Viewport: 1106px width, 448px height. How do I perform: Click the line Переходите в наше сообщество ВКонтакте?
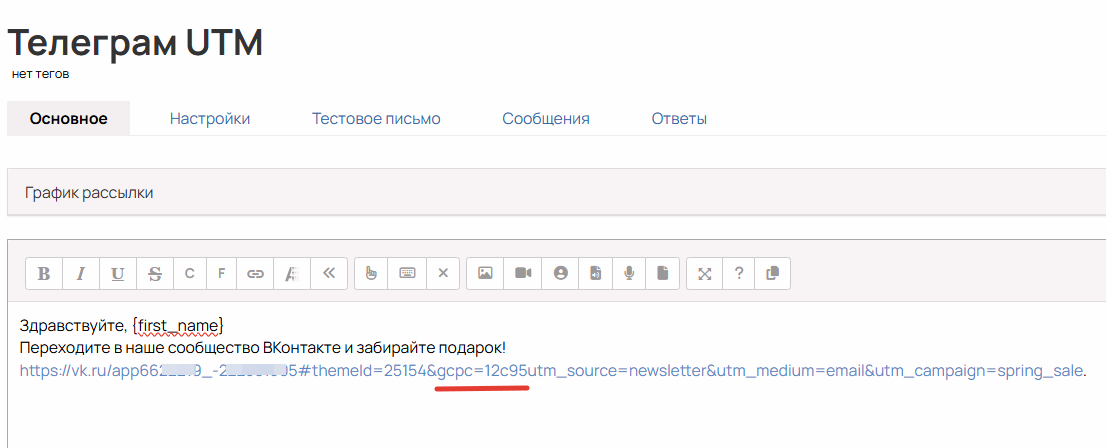tap(262, 348)
